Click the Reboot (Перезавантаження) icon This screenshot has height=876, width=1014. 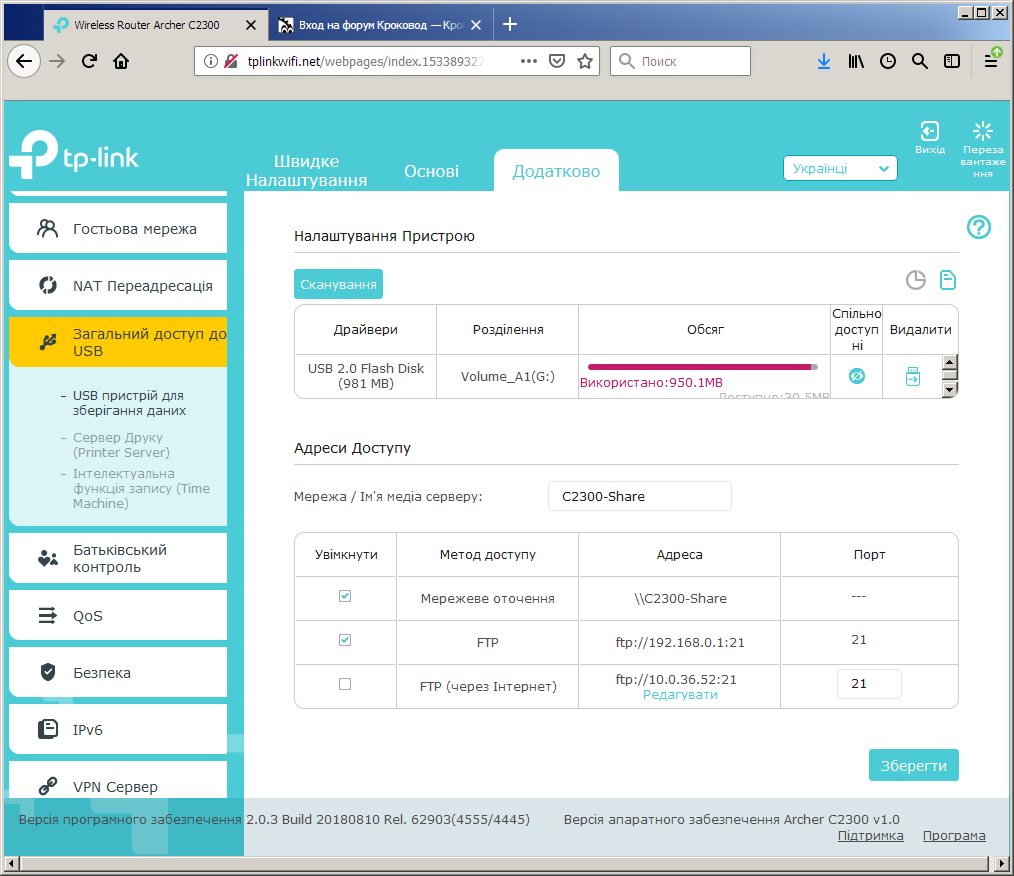(982, 132)
